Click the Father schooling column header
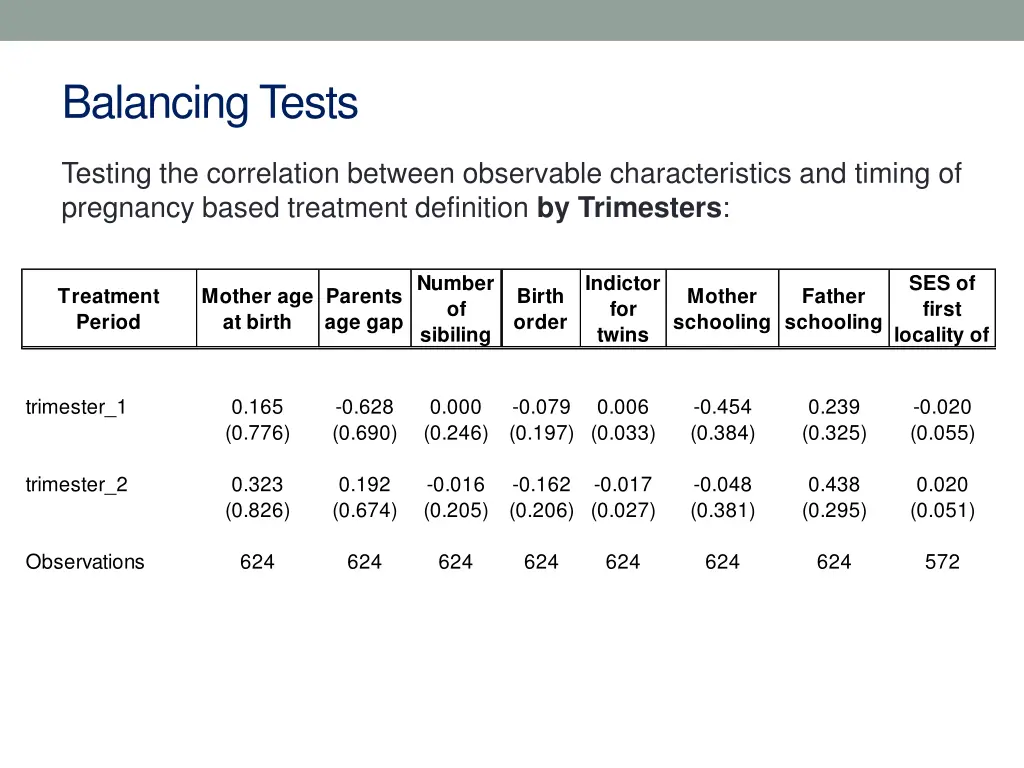1024x768 pixels. tap(834, 309)
